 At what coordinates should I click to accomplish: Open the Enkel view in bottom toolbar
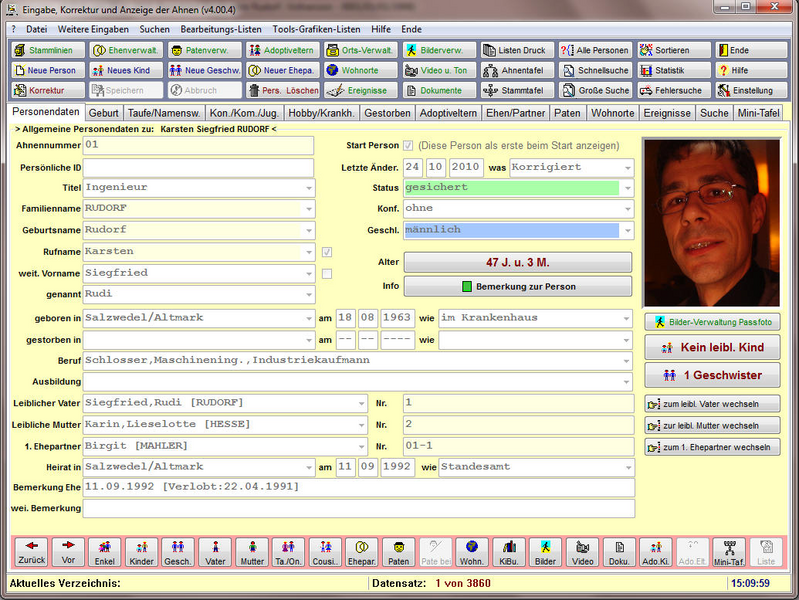[104, 553]
